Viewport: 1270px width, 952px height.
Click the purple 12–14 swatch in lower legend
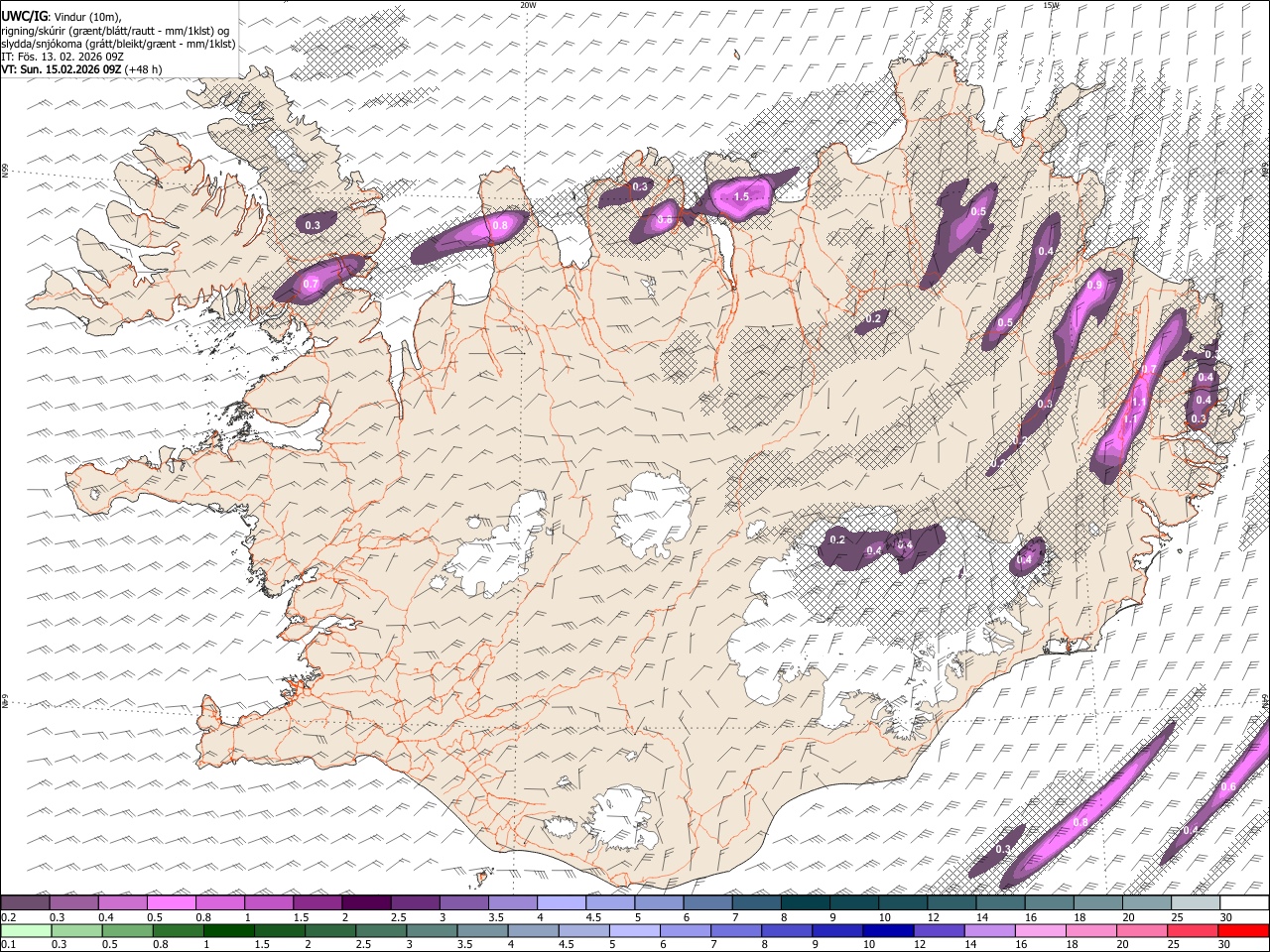point(939,931)
